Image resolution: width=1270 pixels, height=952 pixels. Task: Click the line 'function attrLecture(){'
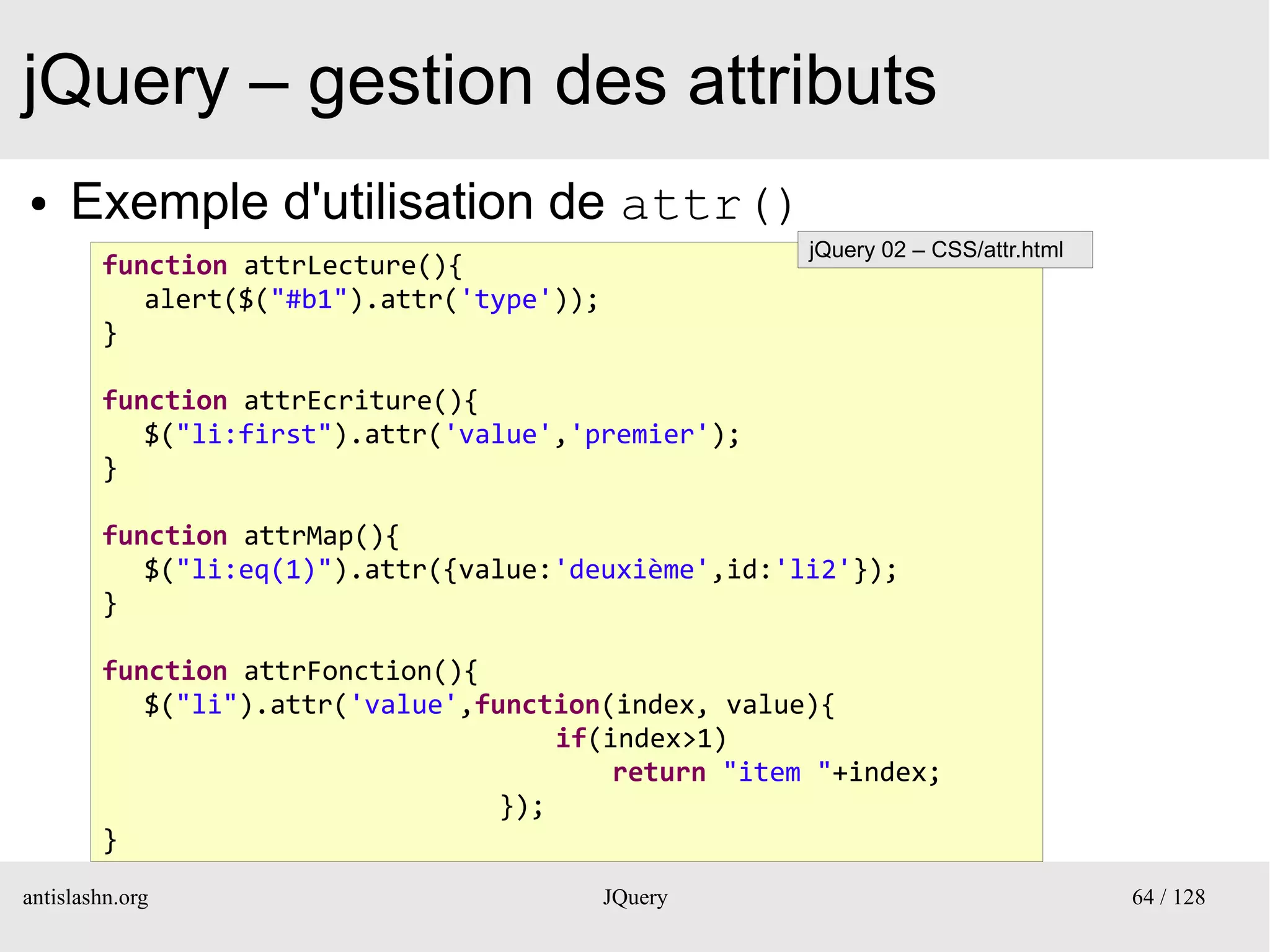[x=283, y=266]
